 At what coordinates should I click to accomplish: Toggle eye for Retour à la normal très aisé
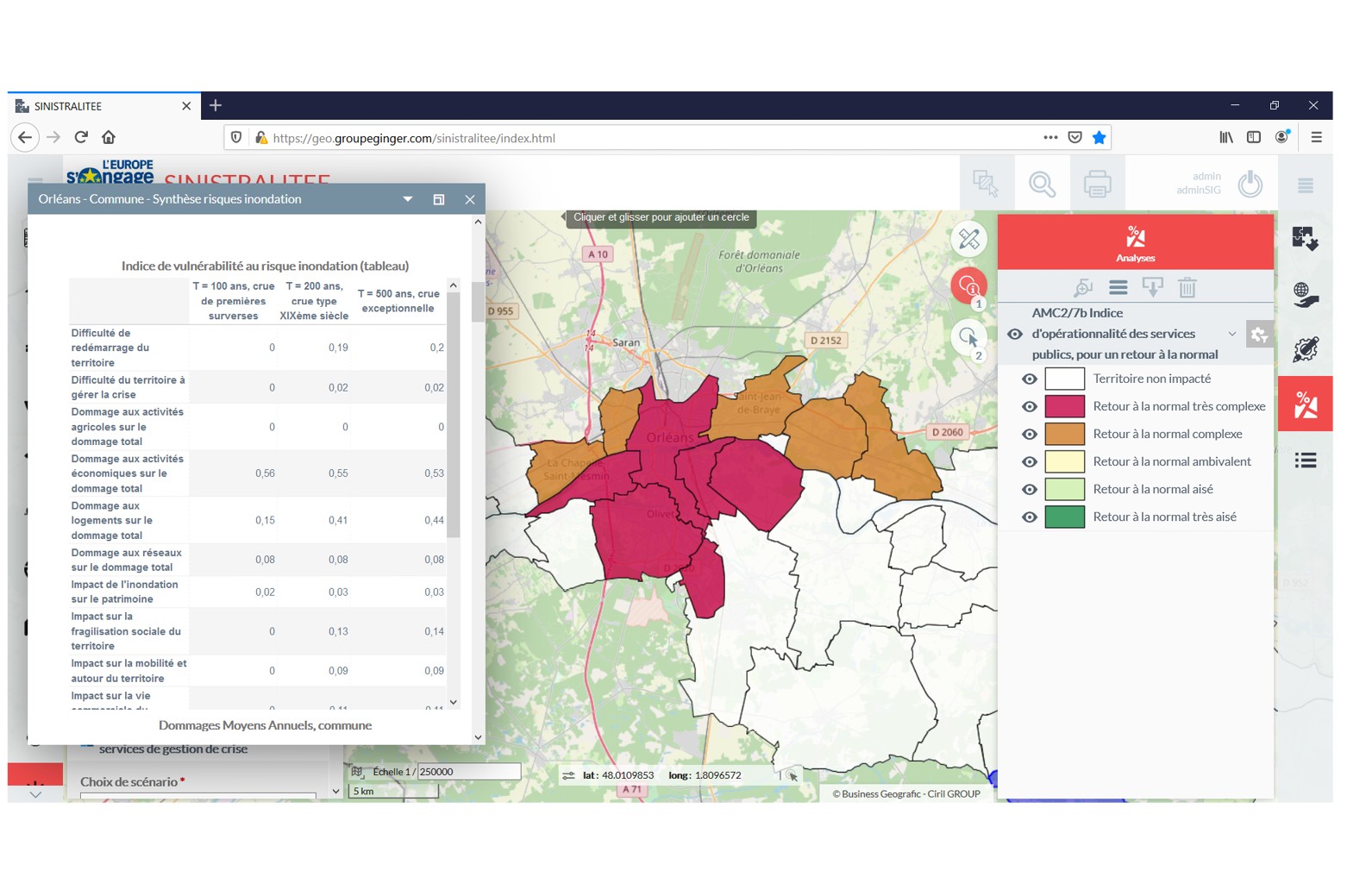click(x=1029, y=517)
